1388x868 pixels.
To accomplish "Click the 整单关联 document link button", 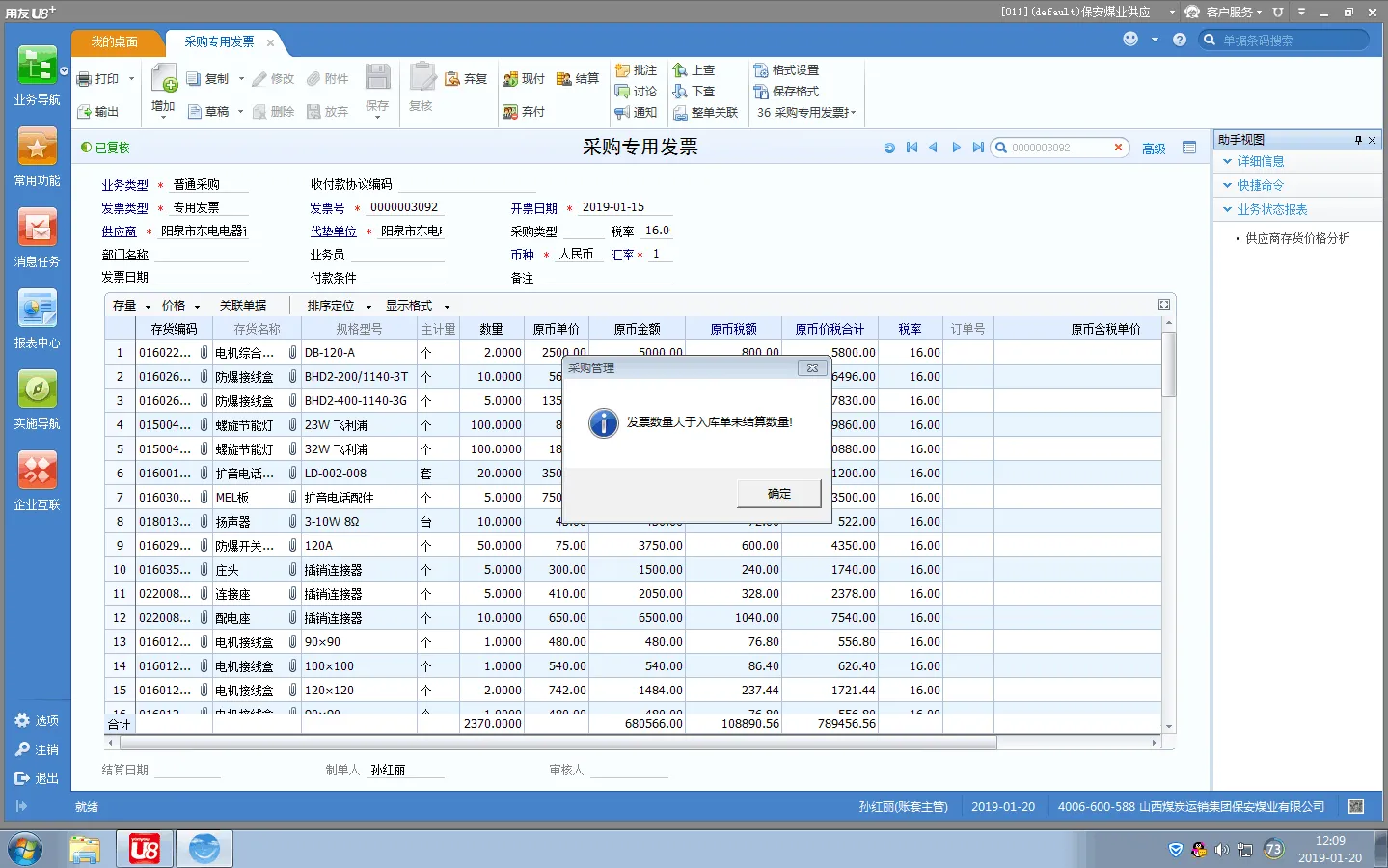I will [x=705, y=113].
